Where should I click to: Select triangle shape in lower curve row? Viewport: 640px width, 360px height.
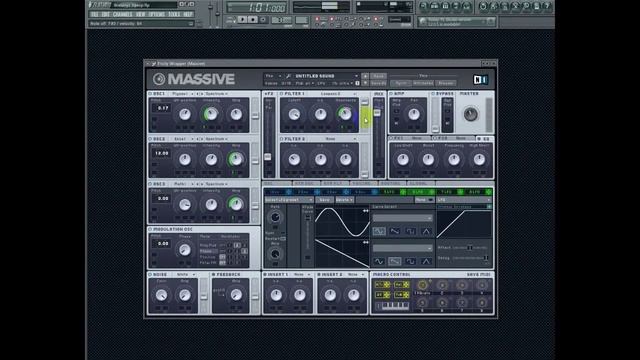pyautogui.click(x=426, y=261)
